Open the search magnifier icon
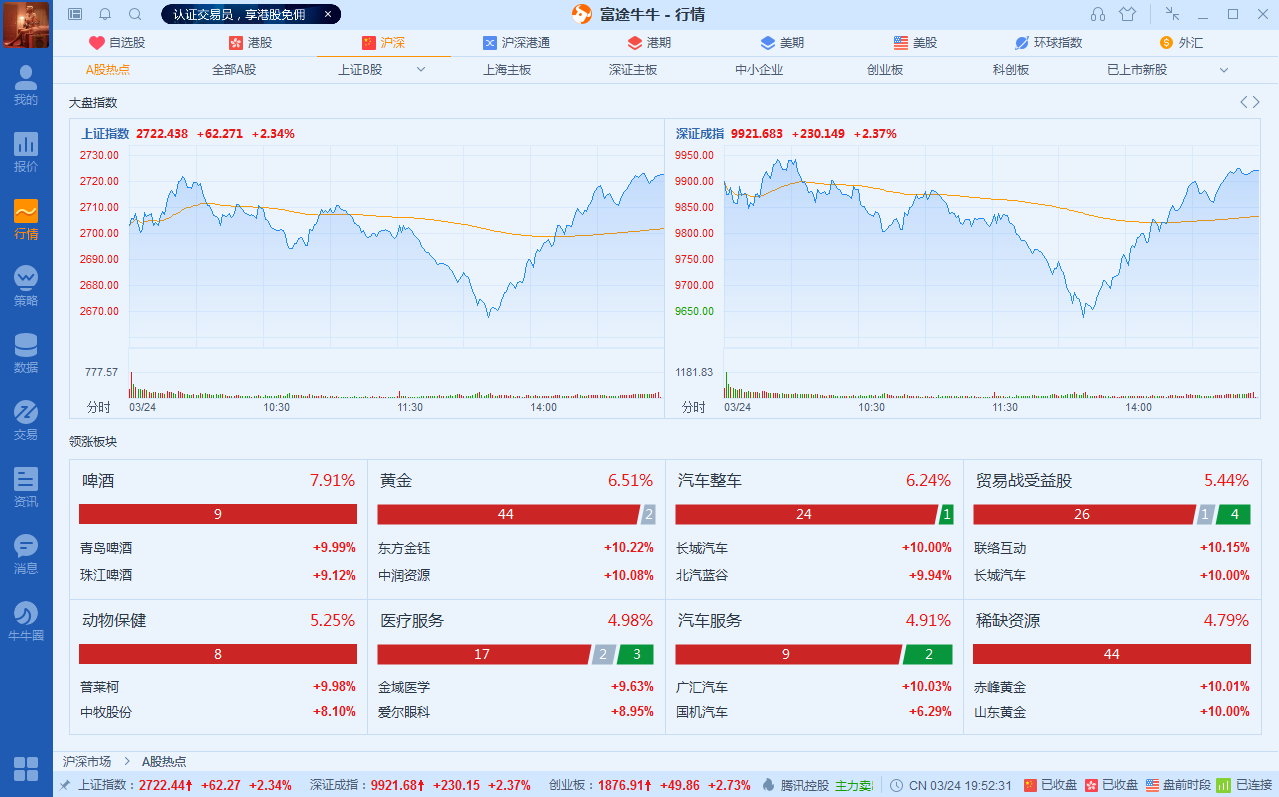 (x=135, y=14)
